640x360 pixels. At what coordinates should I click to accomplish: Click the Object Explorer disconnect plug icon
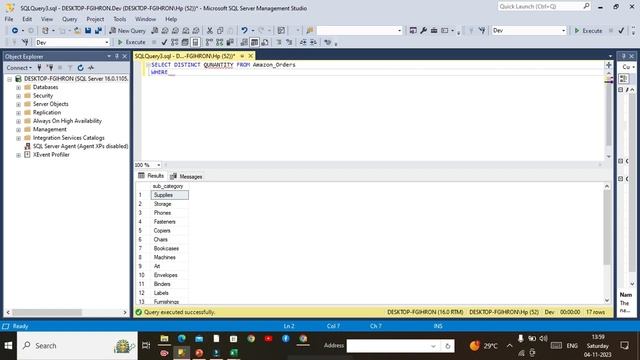[50, 68]
